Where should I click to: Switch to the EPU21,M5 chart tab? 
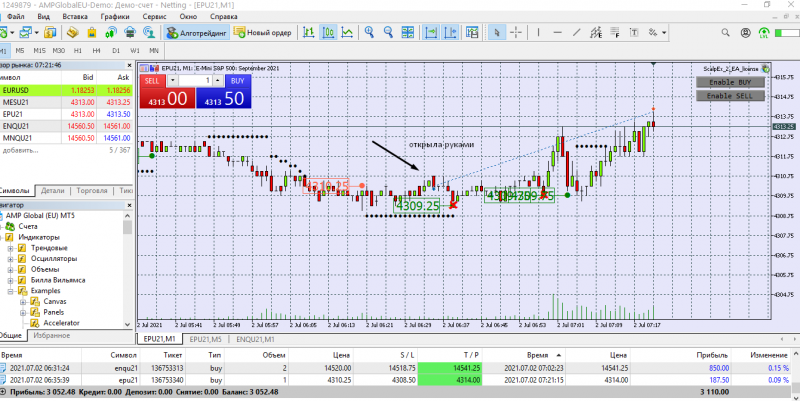[206, 339]
